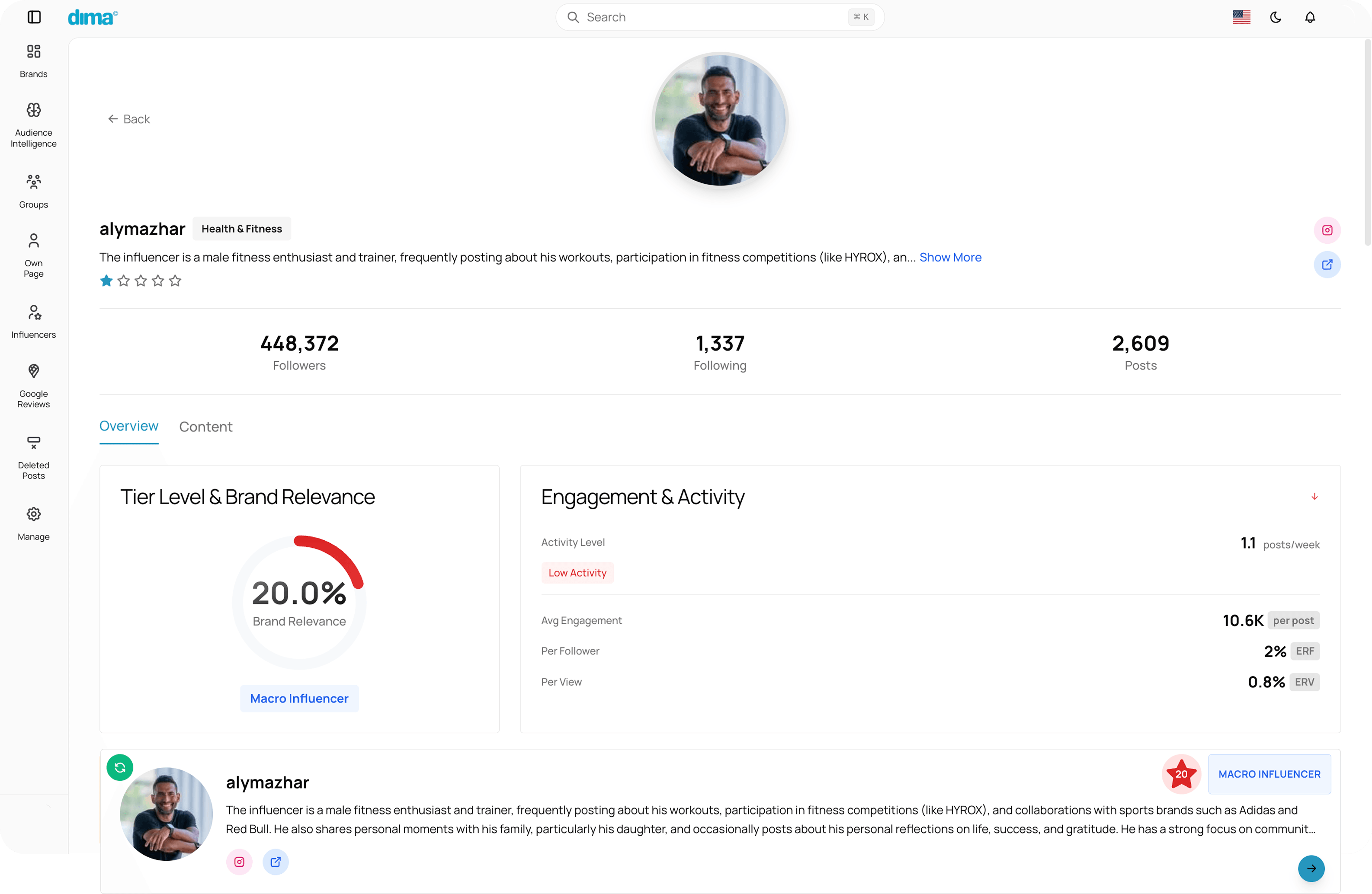Open external link icon below Instagram
This screenshot has height=894, width=1372.
click(x=1327, y=265)
